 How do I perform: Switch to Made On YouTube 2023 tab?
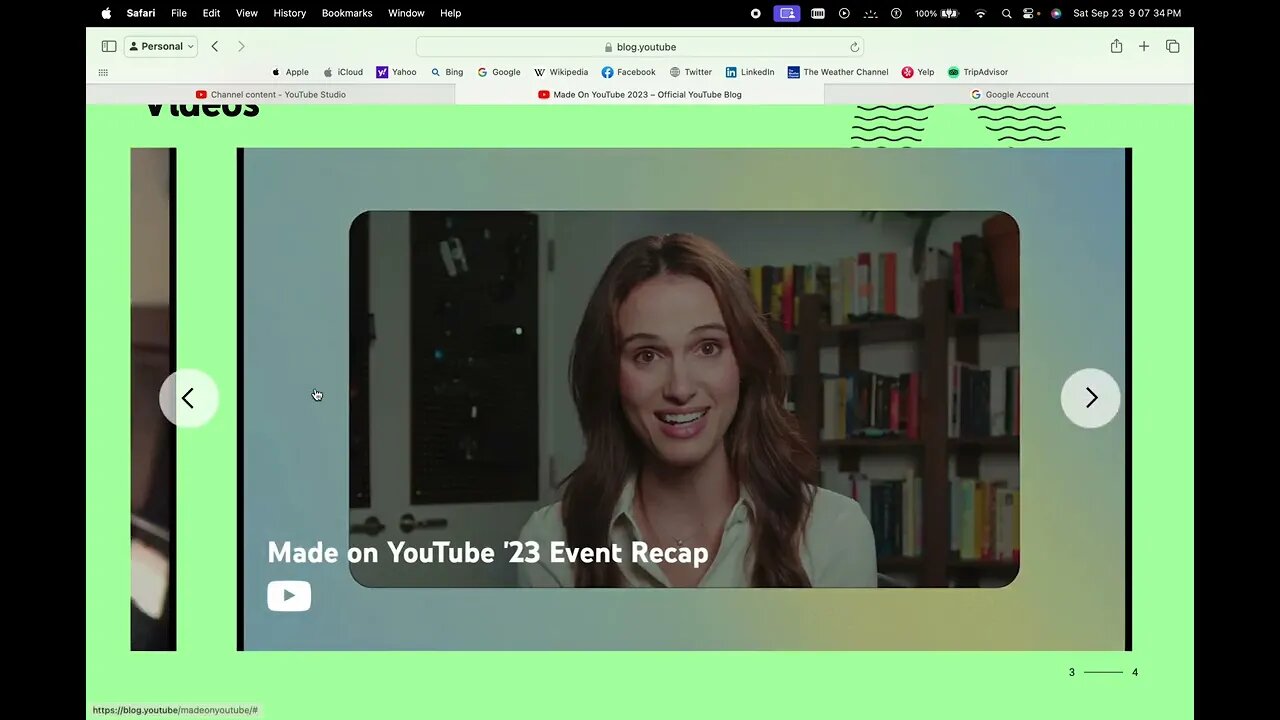[x=640, y=94]
